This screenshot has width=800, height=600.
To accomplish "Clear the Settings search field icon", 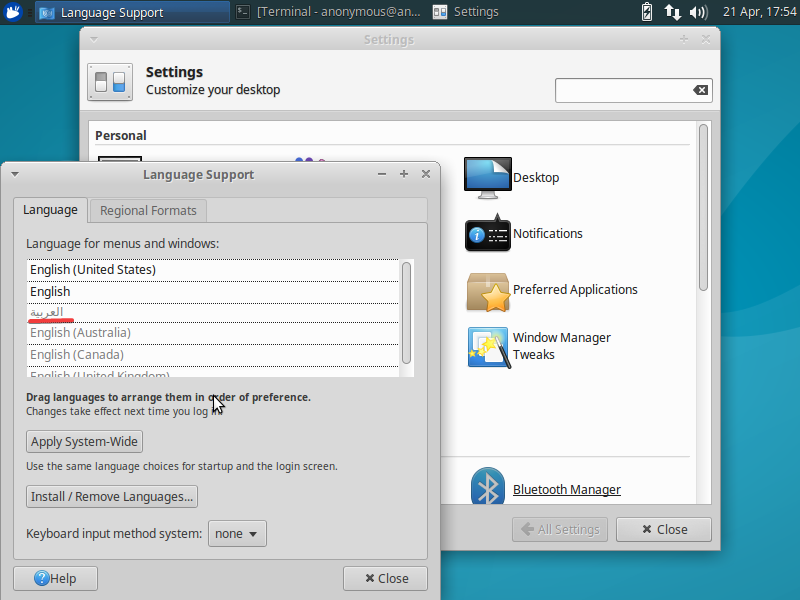I will coord(700,91).
